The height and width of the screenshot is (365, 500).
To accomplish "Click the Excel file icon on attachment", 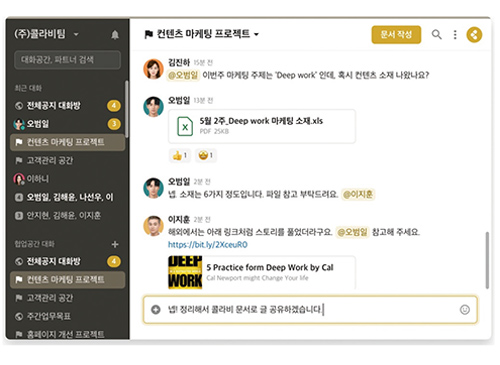I will [185, 126].
